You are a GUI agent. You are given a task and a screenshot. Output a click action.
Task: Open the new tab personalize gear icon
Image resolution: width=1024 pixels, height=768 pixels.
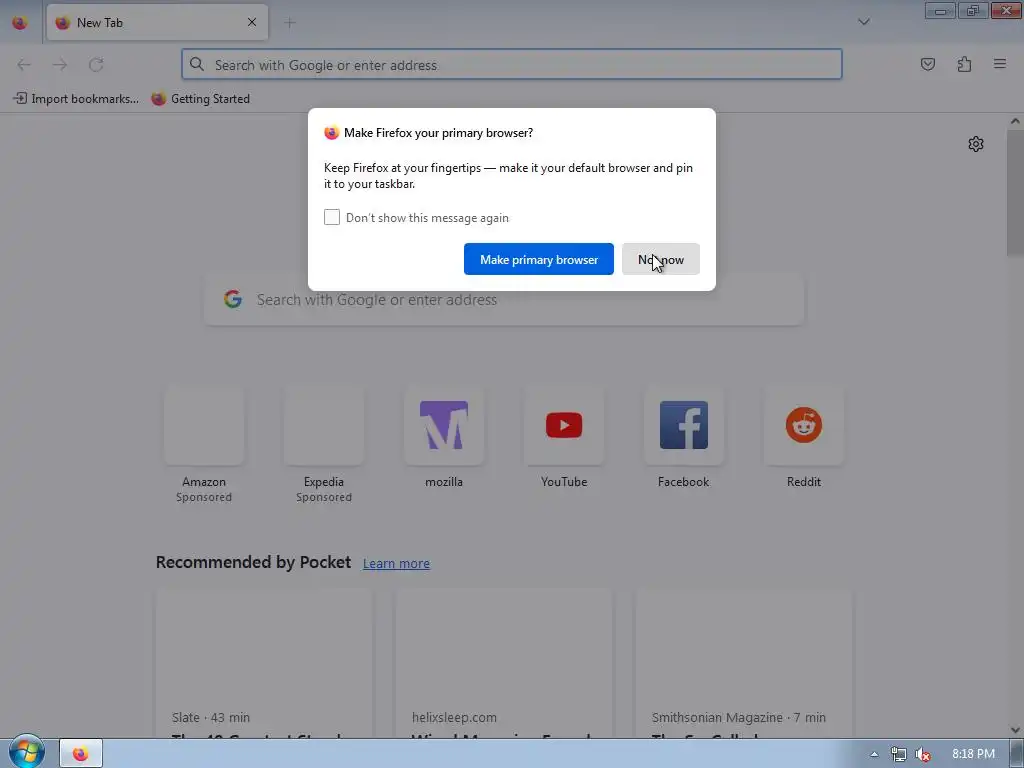pos(976,144)
